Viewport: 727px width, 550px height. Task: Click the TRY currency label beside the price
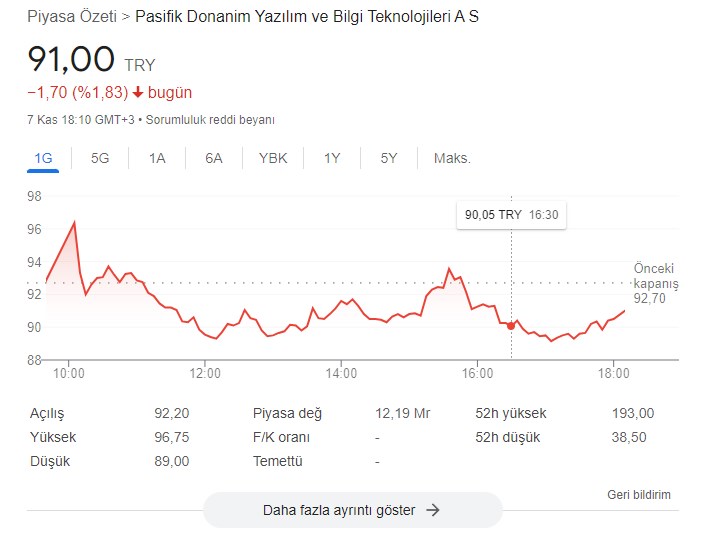coord(140,65)
